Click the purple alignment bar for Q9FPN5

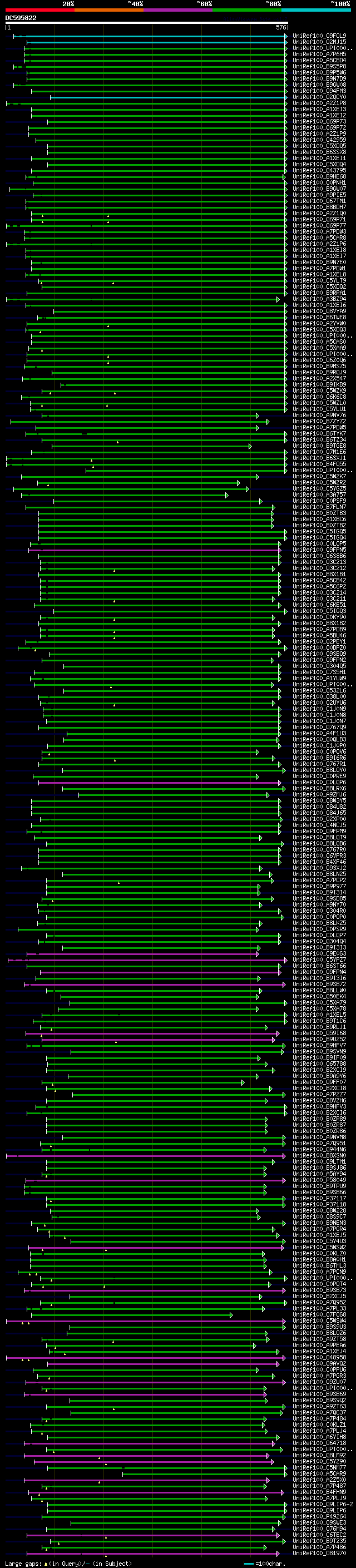155,550
